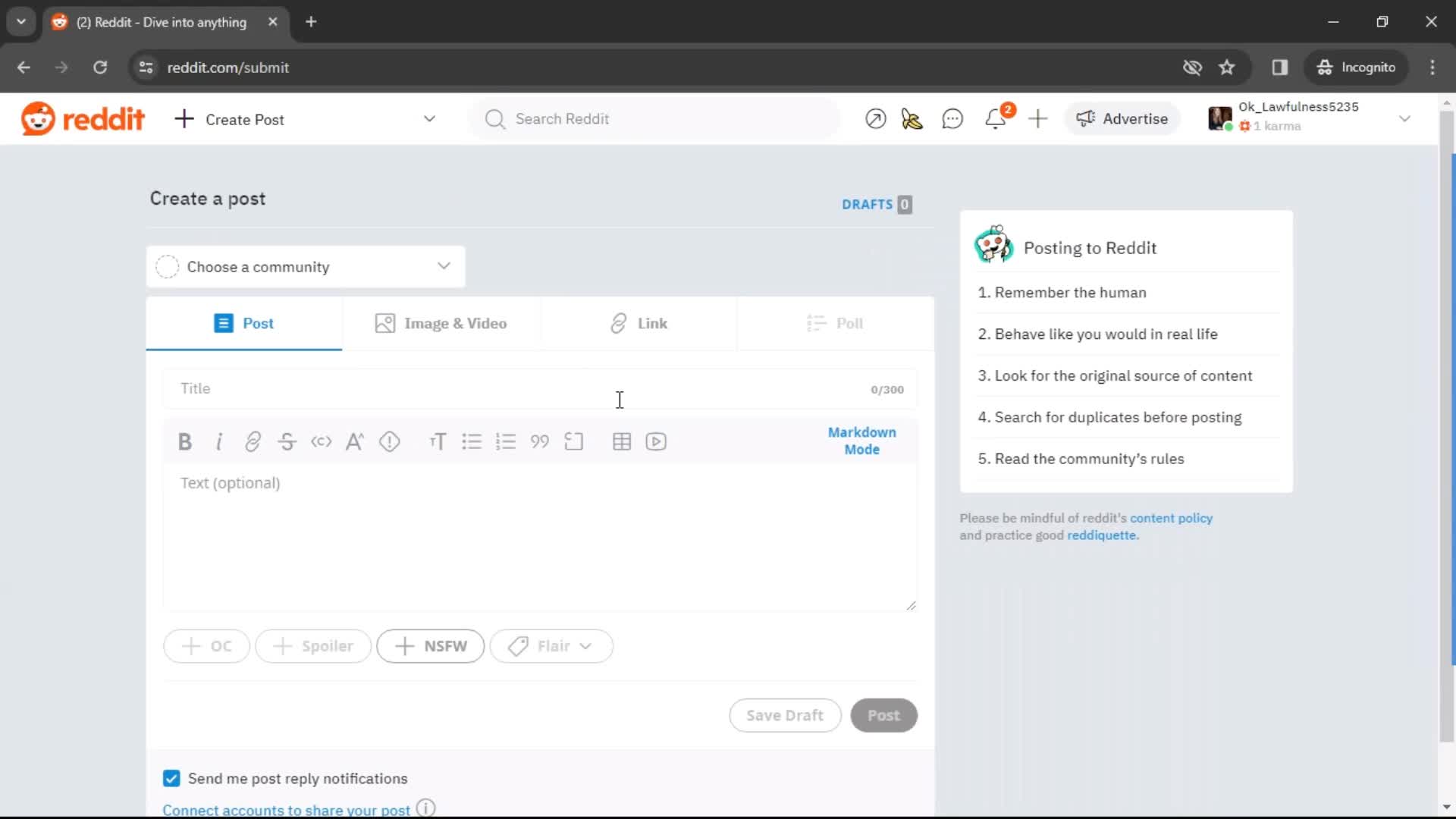The height and width of the screenshot is (819, 1456).
Task: Toggle bold formatting on text
Action: pos(184,441)
